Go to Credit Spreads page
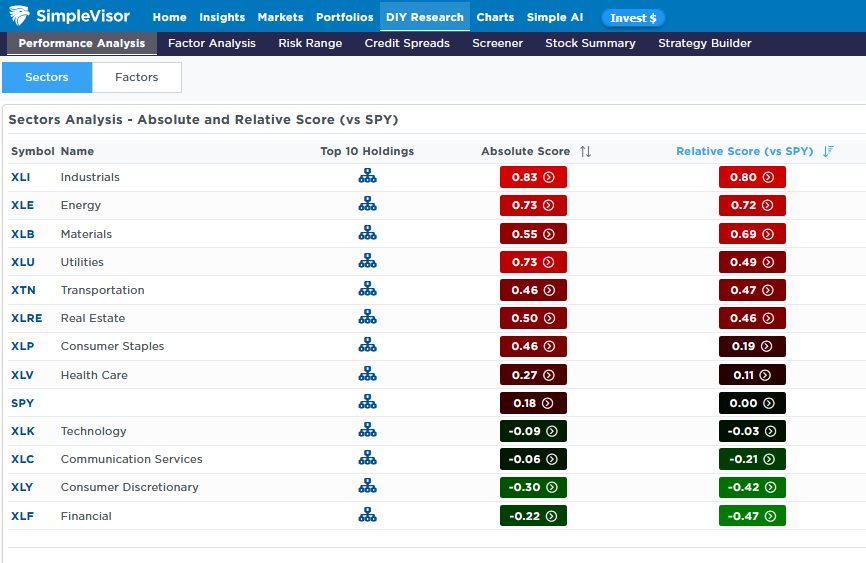Screen dimensions: 866x563 407,43
